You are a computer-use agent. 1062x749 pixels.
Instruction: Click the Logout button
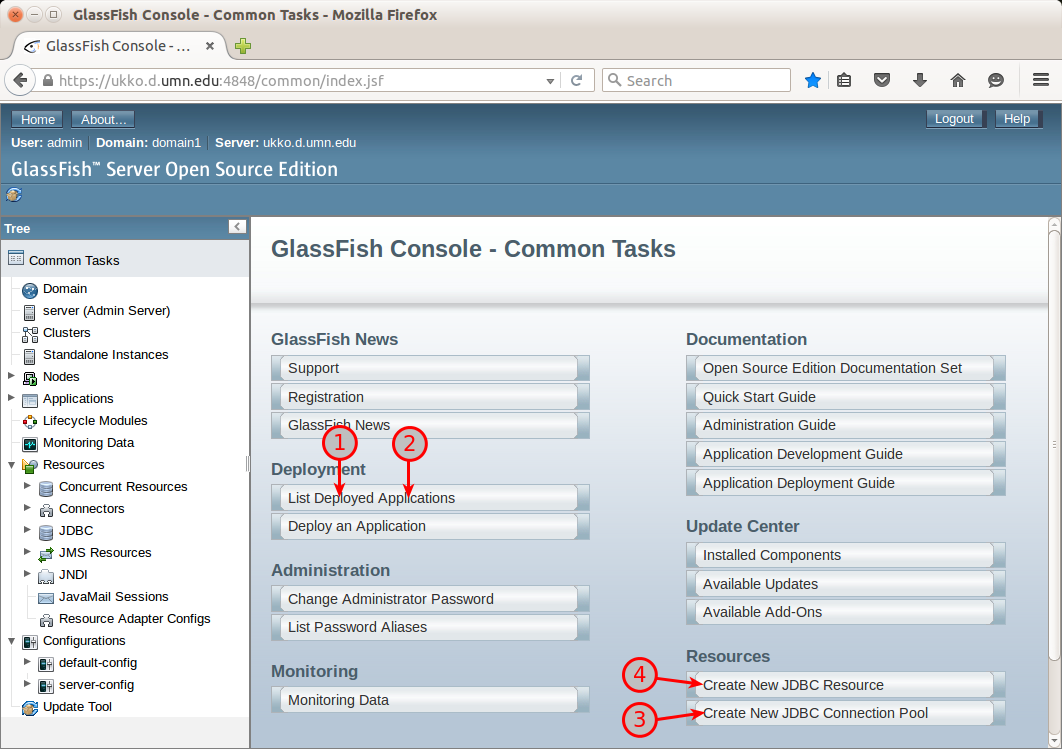click(x=955, y=118)
